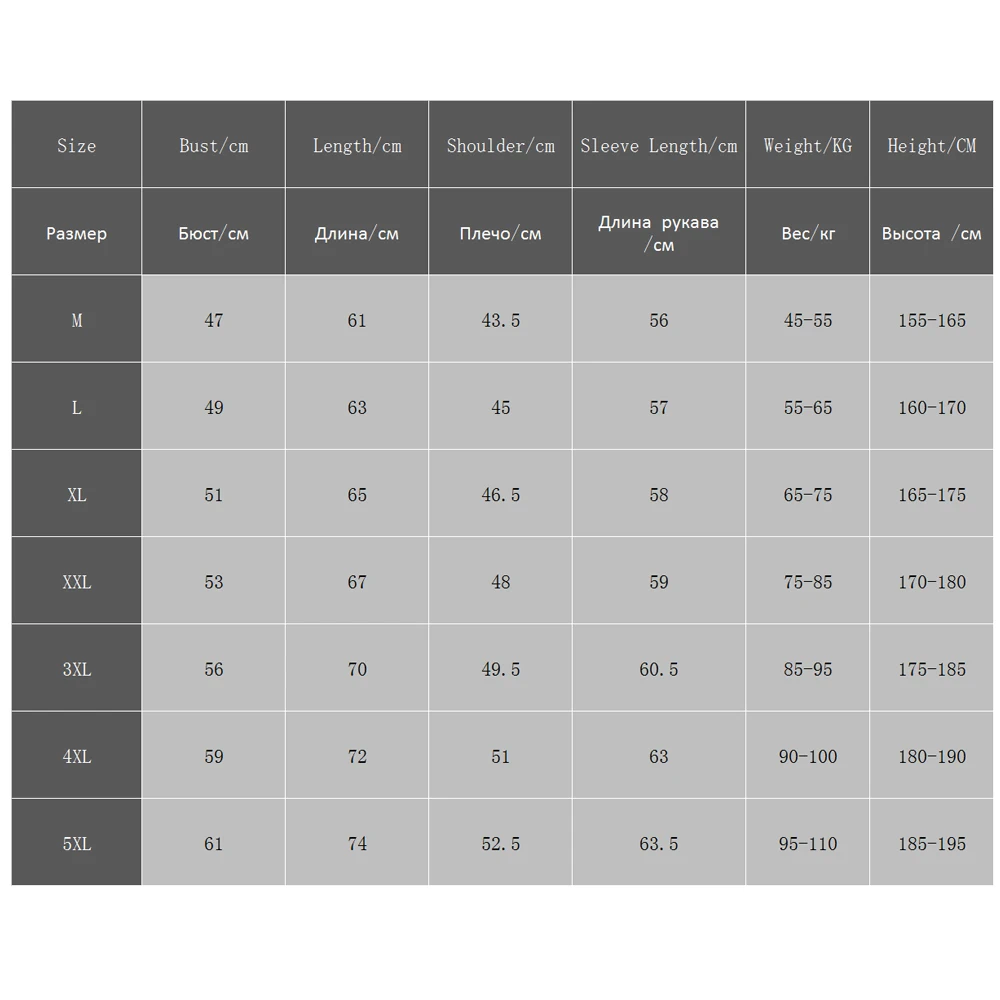Screen dimensions: 1000x1000
Task: Click the 5XL size row label
Action: [76, 844]
